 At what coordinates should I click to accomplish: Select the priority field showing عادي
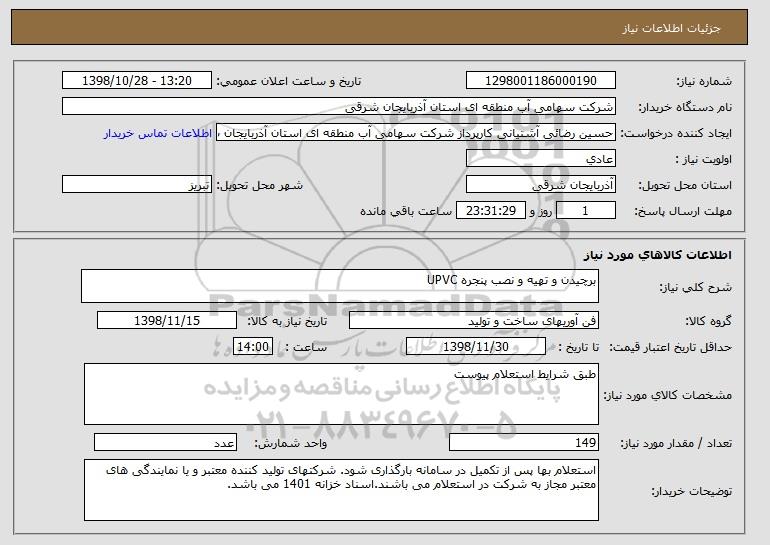[x=541, y=159]
